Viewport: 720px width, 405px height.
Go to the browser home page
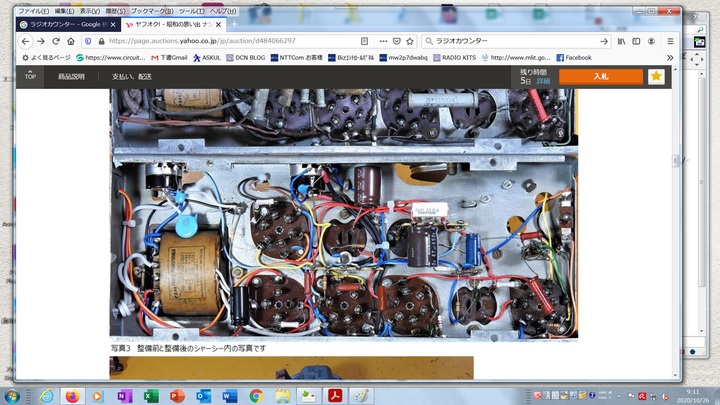71,41
